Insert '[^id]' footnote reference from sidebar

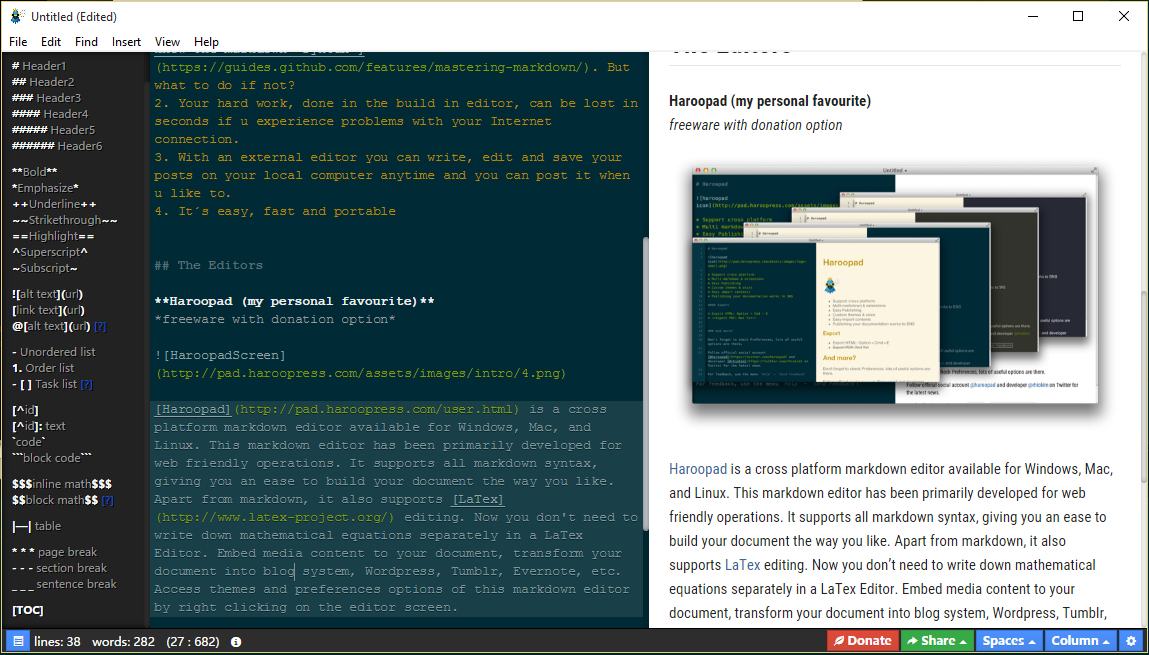tap(26, 410)
